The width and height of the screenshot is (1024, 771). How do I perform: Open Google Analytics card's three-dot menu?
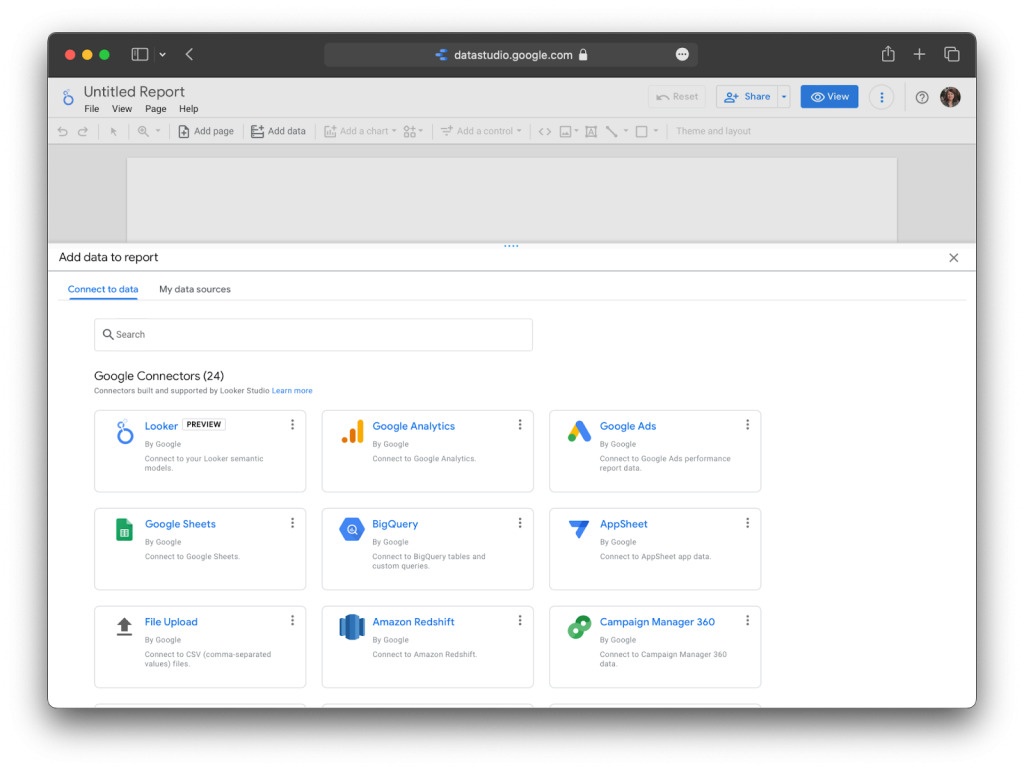(520, 425)
